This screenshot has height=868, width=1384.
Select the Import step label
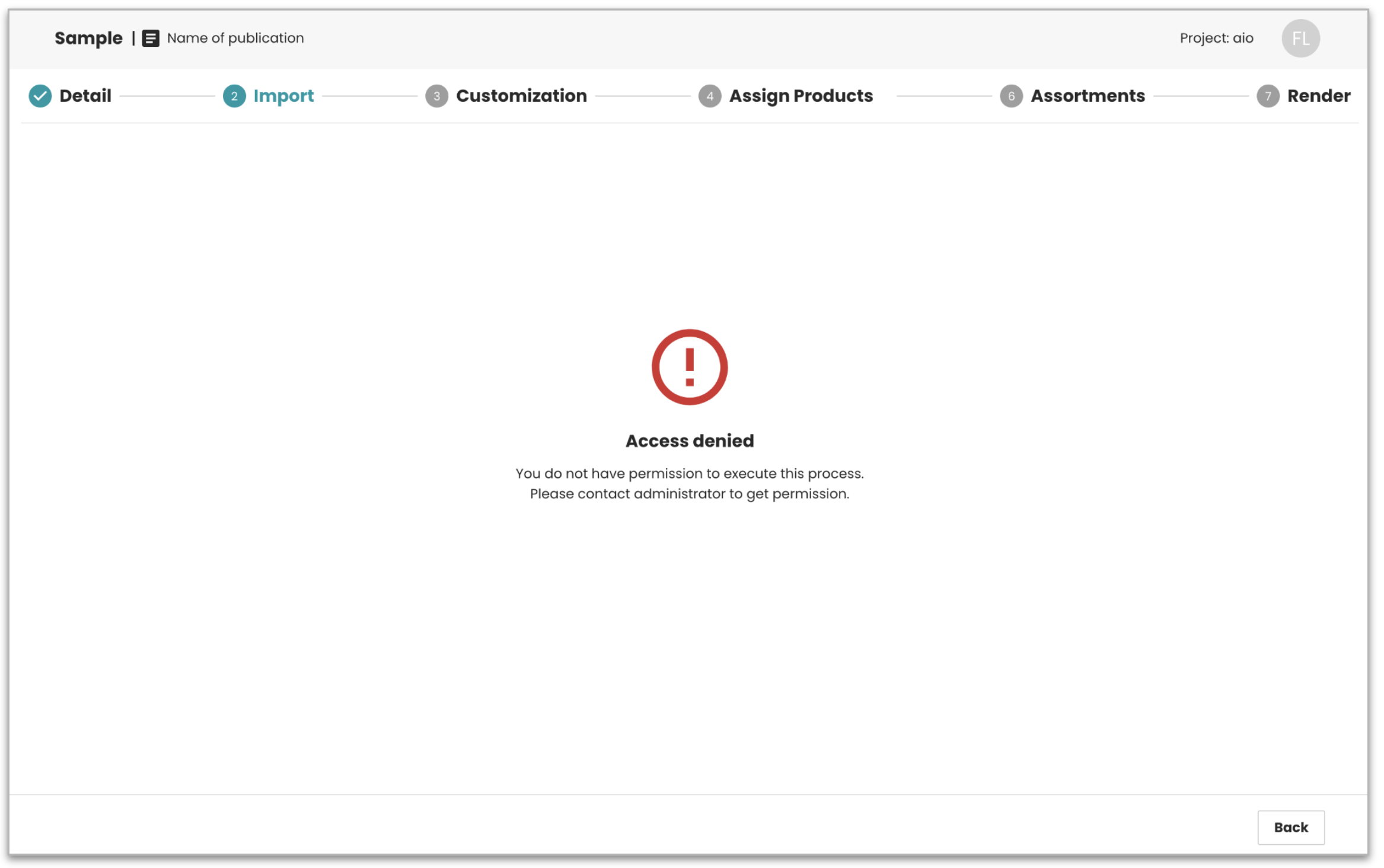click(x=283, y=96)
